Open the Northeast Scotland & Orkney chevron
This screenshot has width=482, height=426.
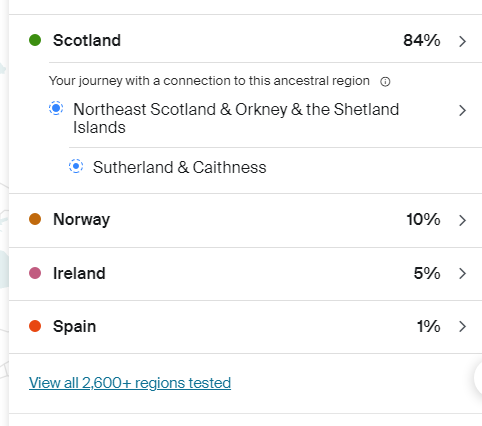[462, 110]
